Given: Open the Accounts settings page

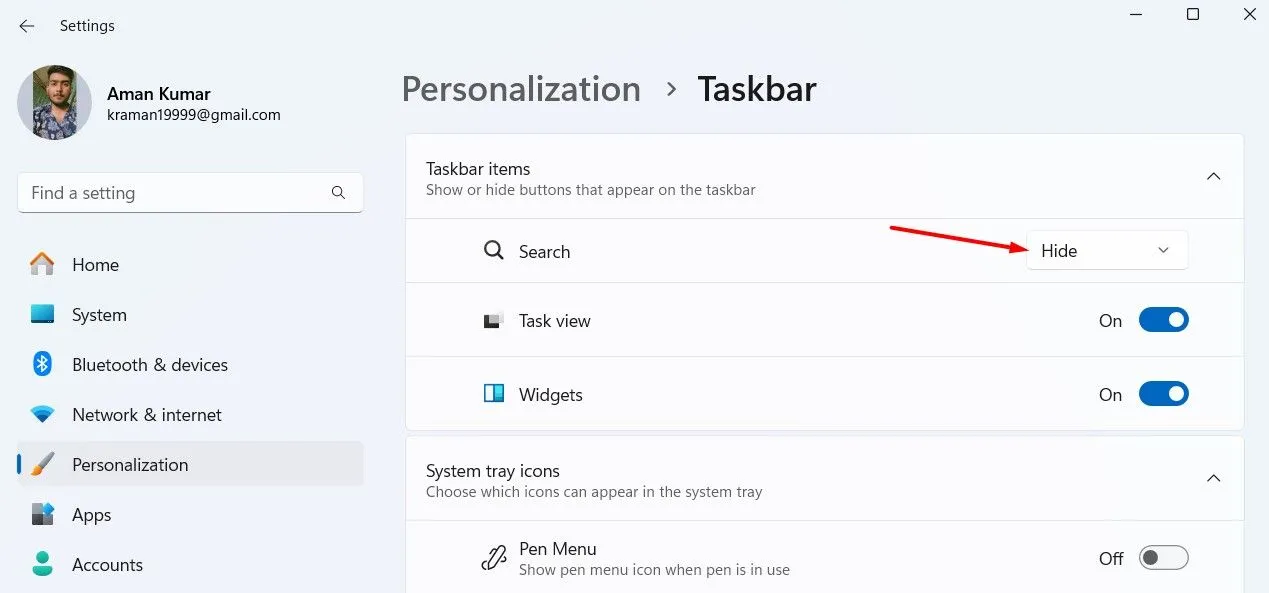Looking at the screenshot, I should (190, 565).
